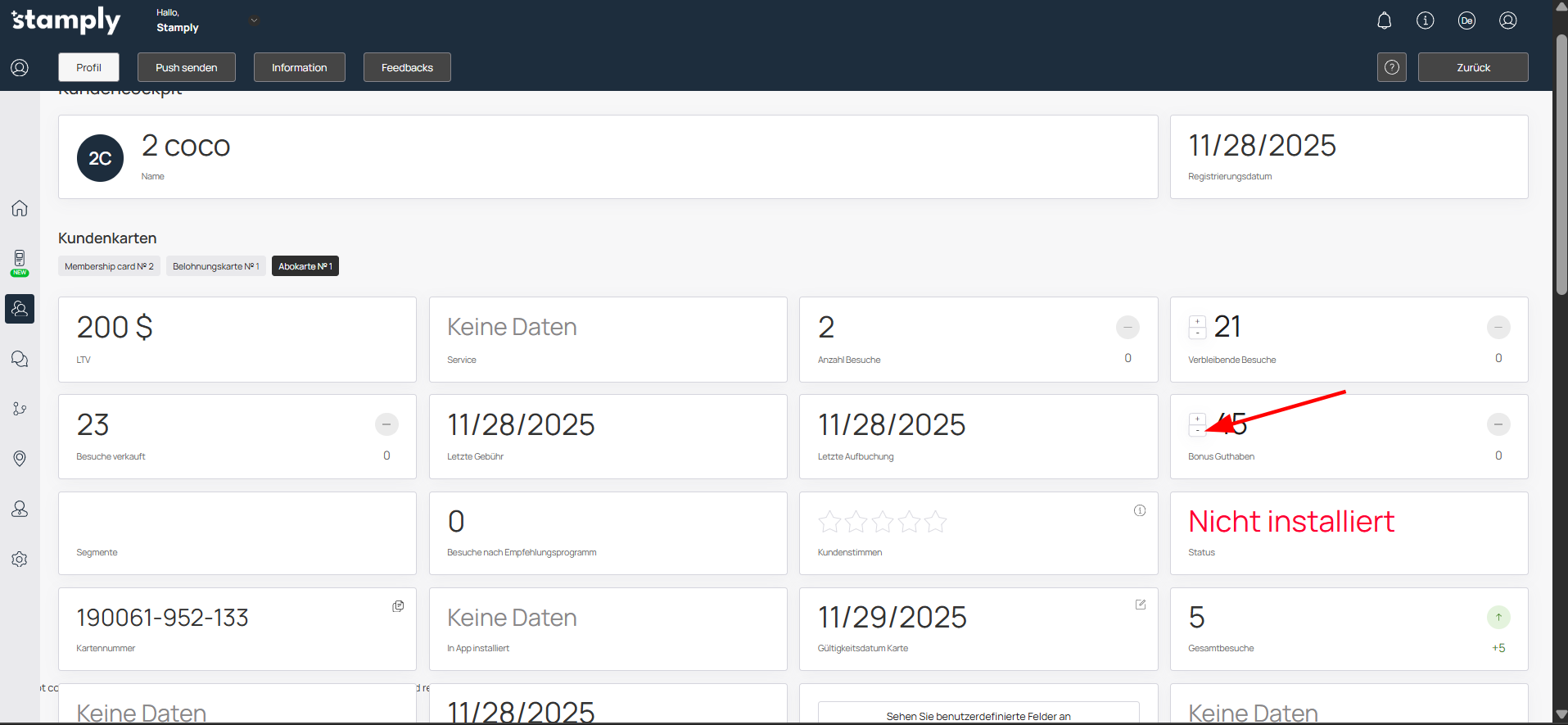
Task: Click the Zurück button
Action: click(1472, 67)
